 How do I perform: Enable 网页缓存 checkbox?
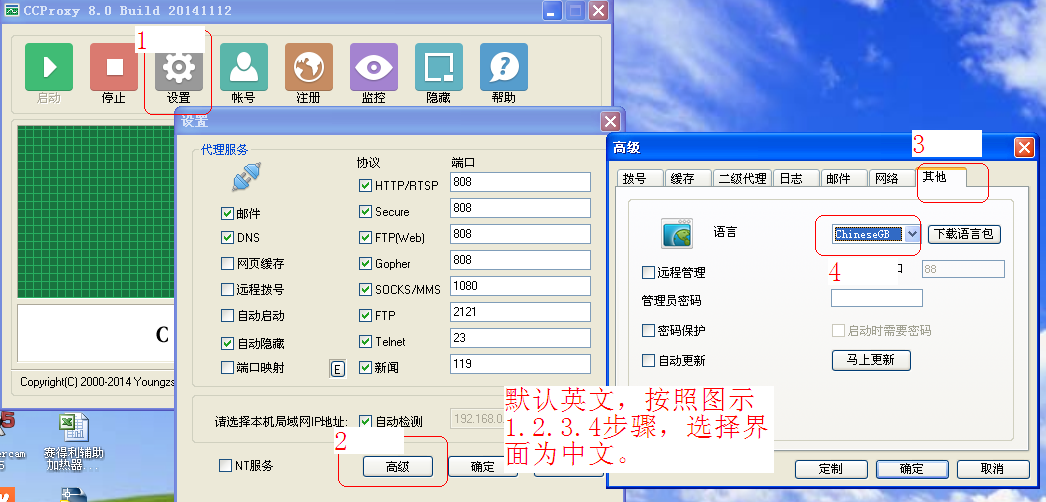[227, 263]
